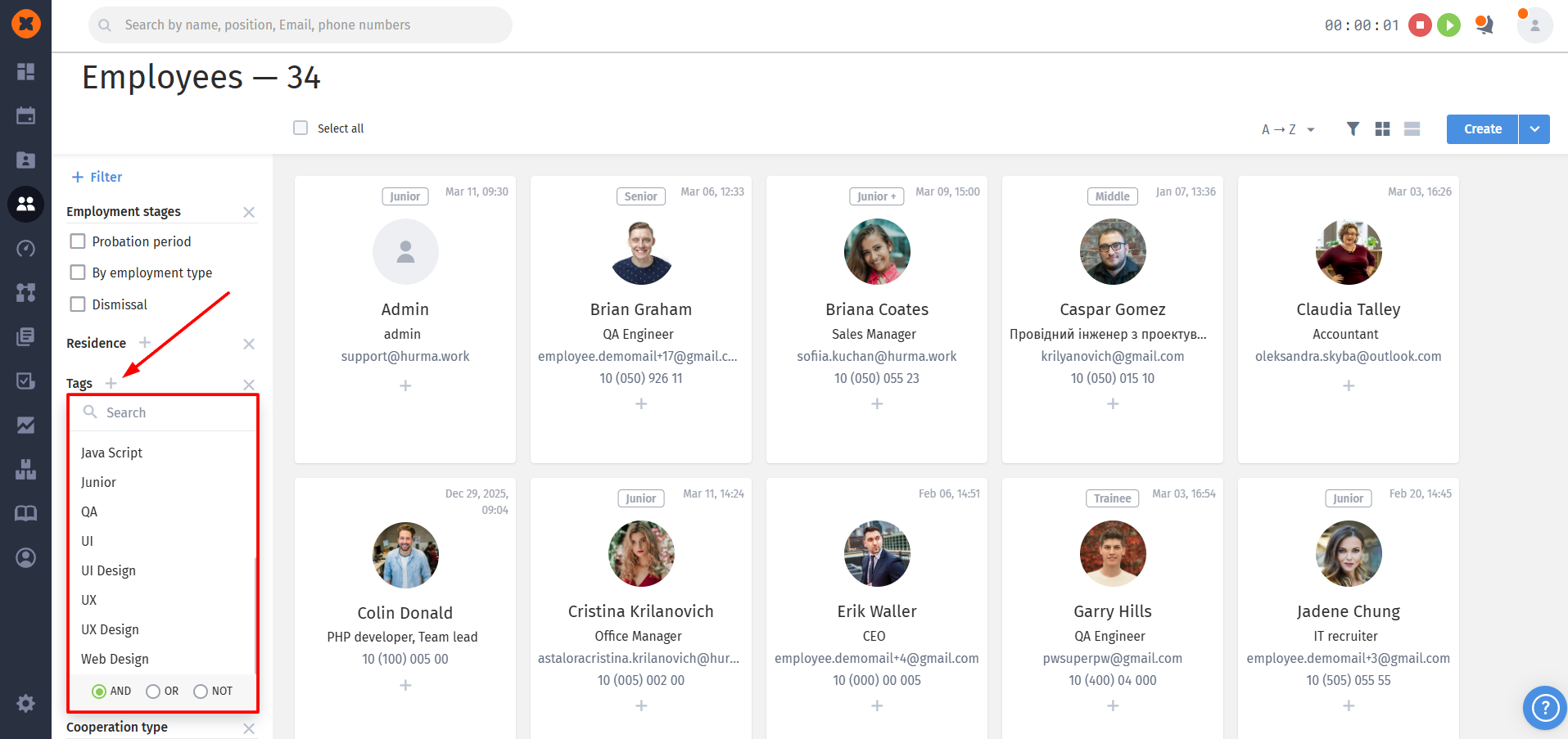
Task: Open the help question mark button
Action: (1544, 707)
